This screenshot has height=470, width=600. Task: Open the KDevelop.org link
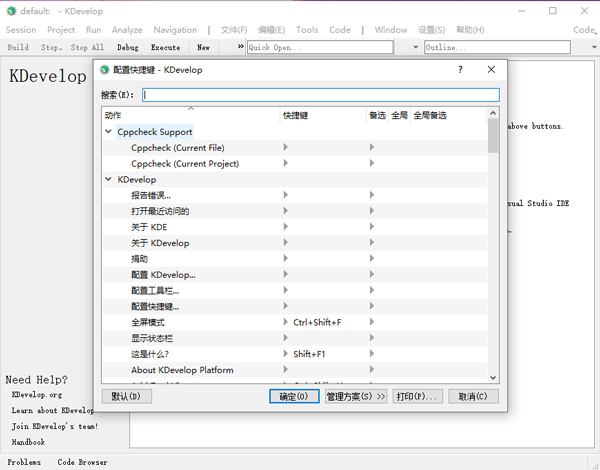[x=37, y=395]
